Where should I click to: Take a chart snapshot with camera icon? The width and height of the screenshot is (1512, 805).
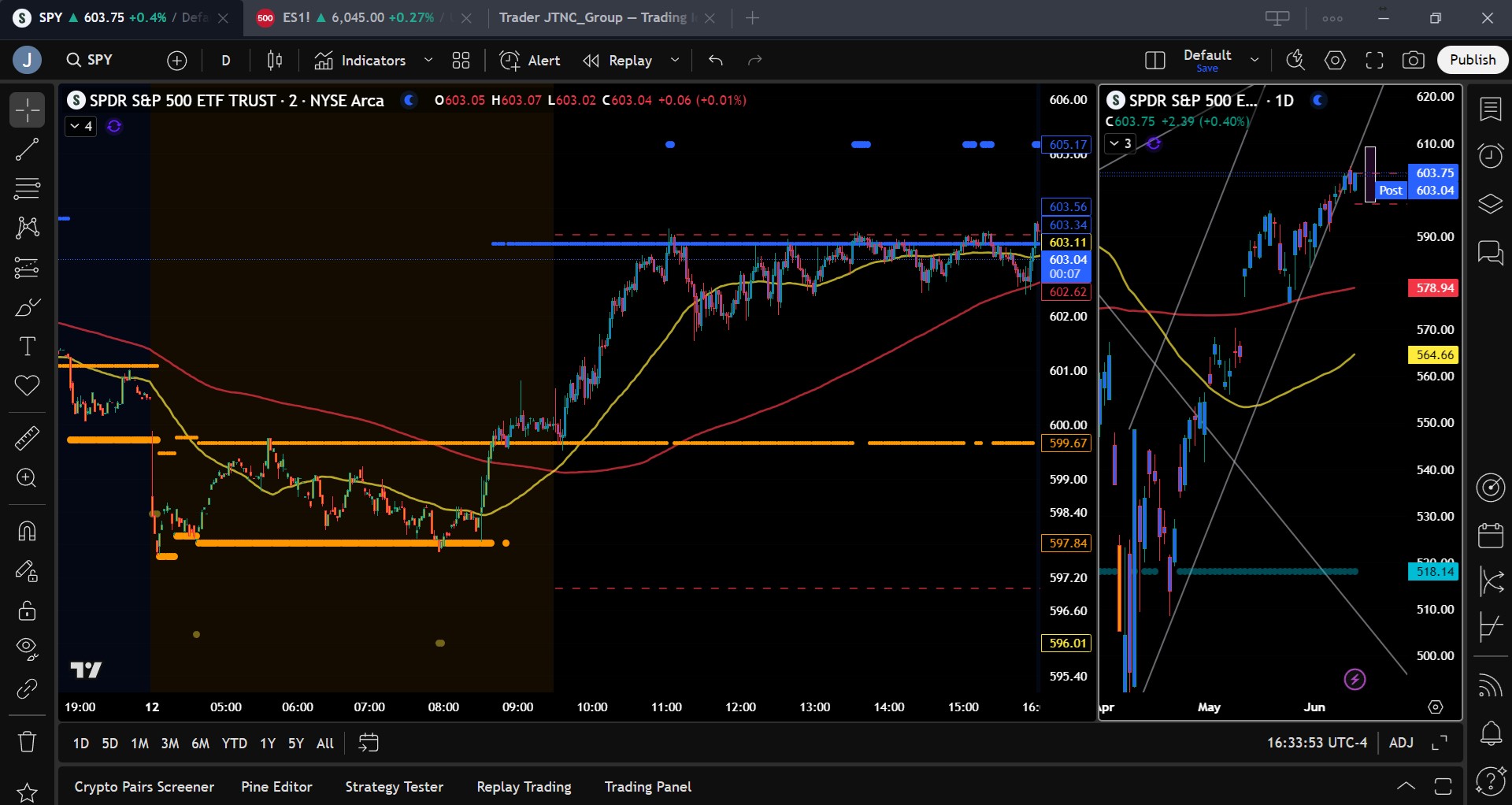point(1414,61)
